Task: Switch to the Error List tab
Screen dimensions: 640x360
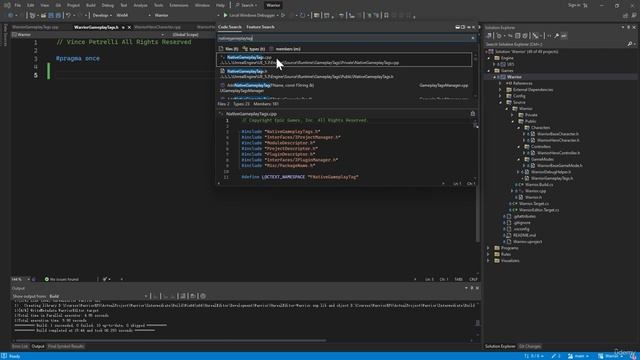Action: point(20,346)
